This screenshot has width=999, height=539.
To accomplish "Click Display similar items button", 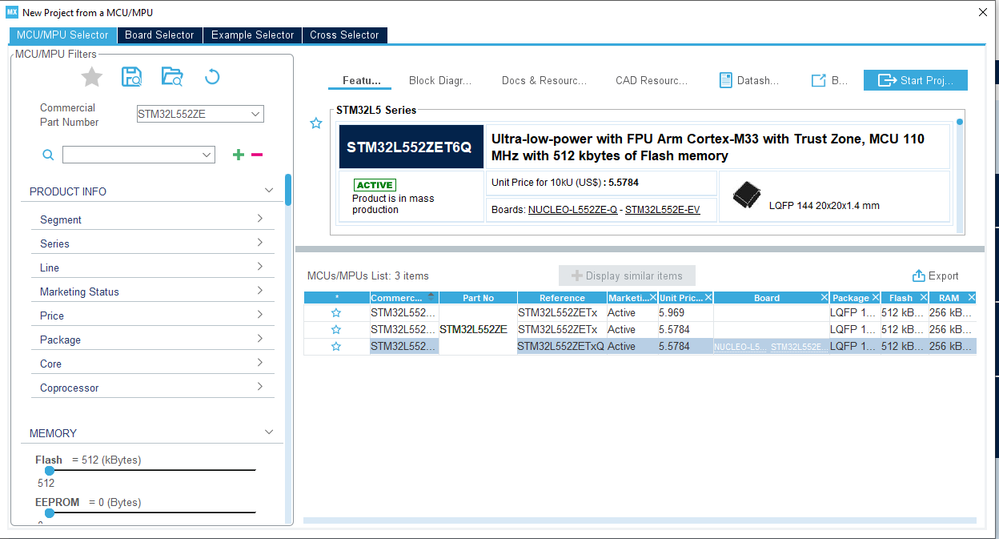I will click(x=627, y=276).
